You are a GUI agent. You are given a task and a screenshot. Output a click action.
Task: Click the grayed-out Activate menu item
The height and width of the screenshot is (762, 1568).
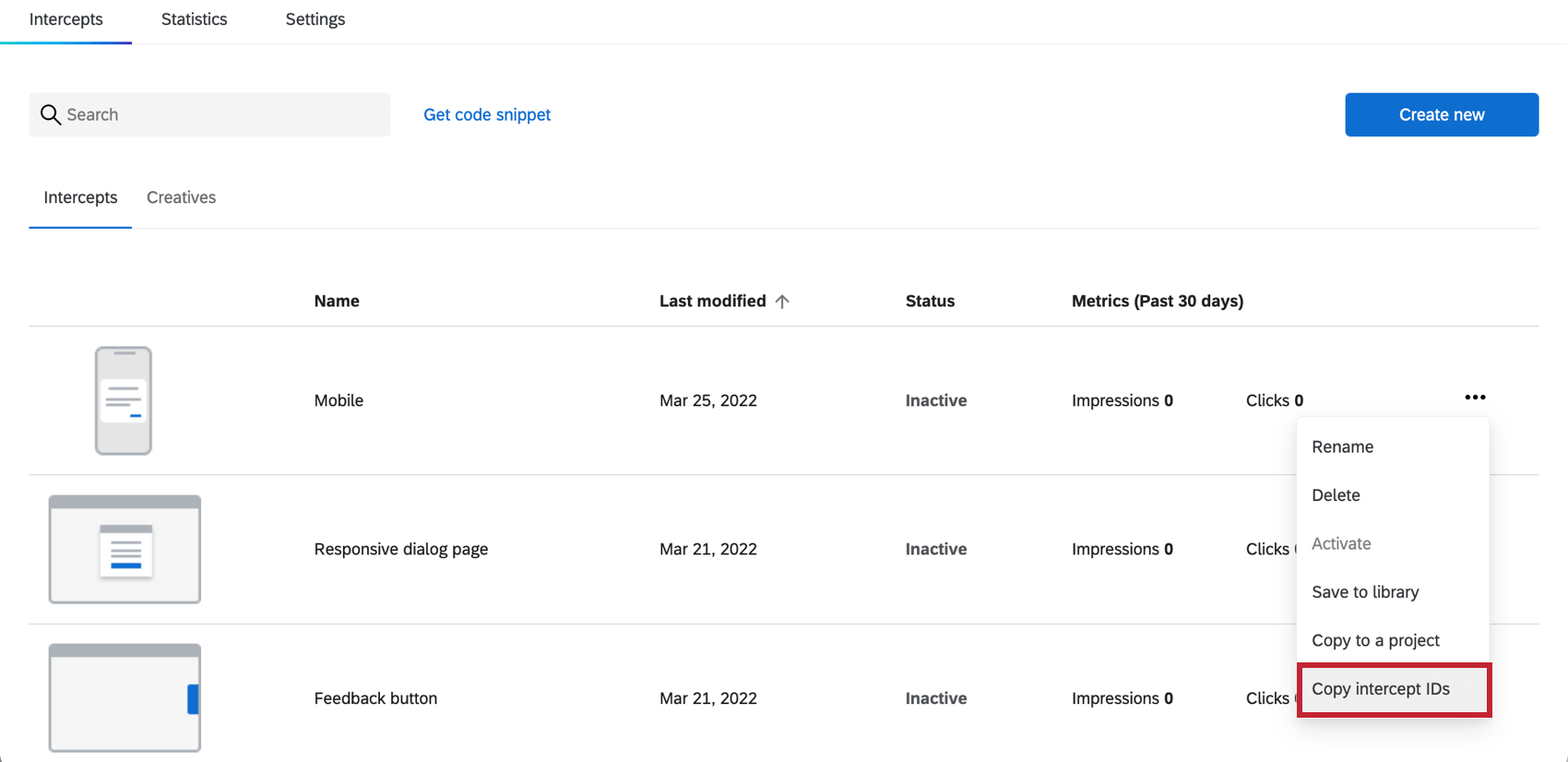(1341, 543)
